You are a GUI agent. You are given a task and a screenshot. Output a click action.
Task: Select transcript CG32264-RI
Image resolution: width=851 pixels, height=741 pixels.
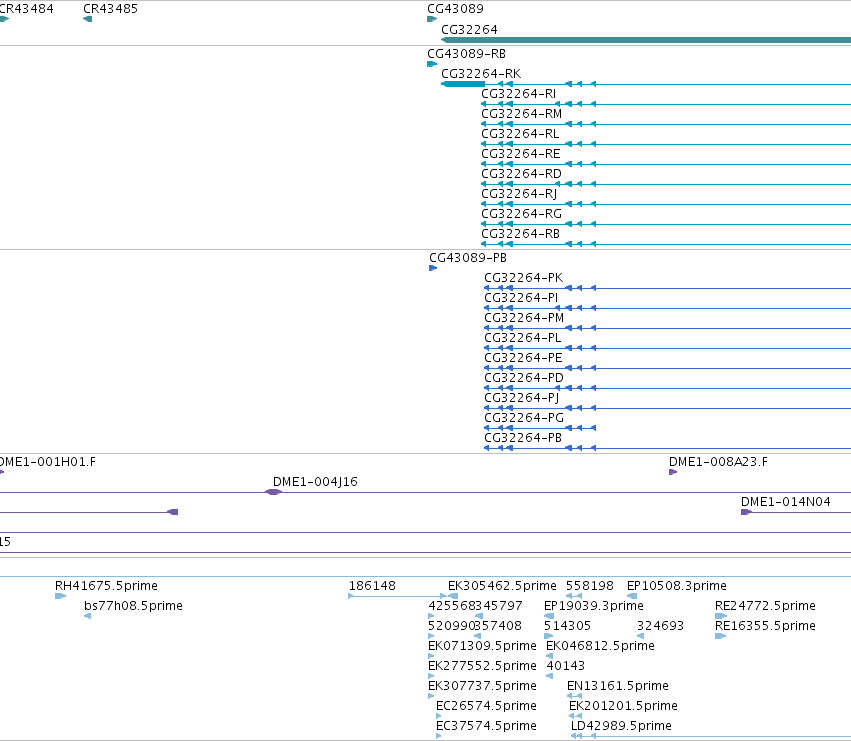point(518,94)
